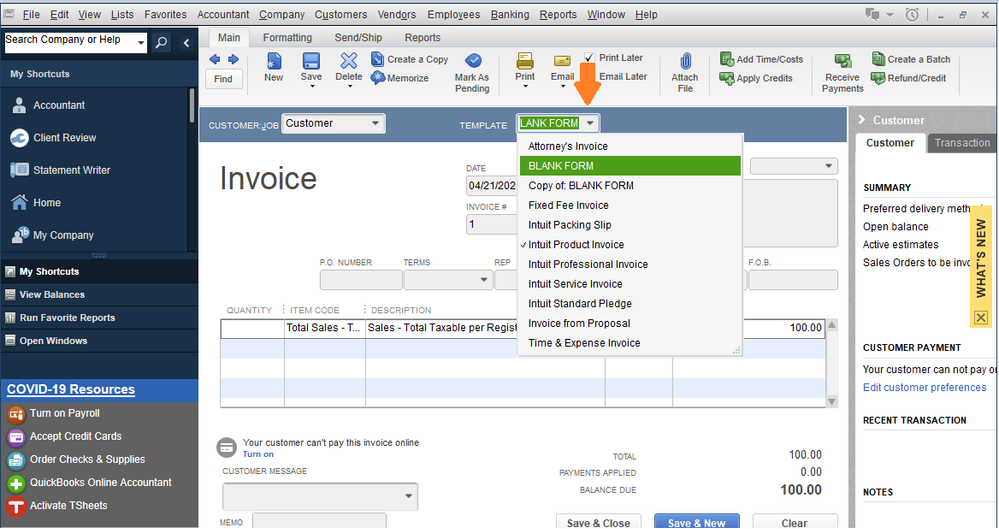Click Turn on online payment link

[258, 454]
